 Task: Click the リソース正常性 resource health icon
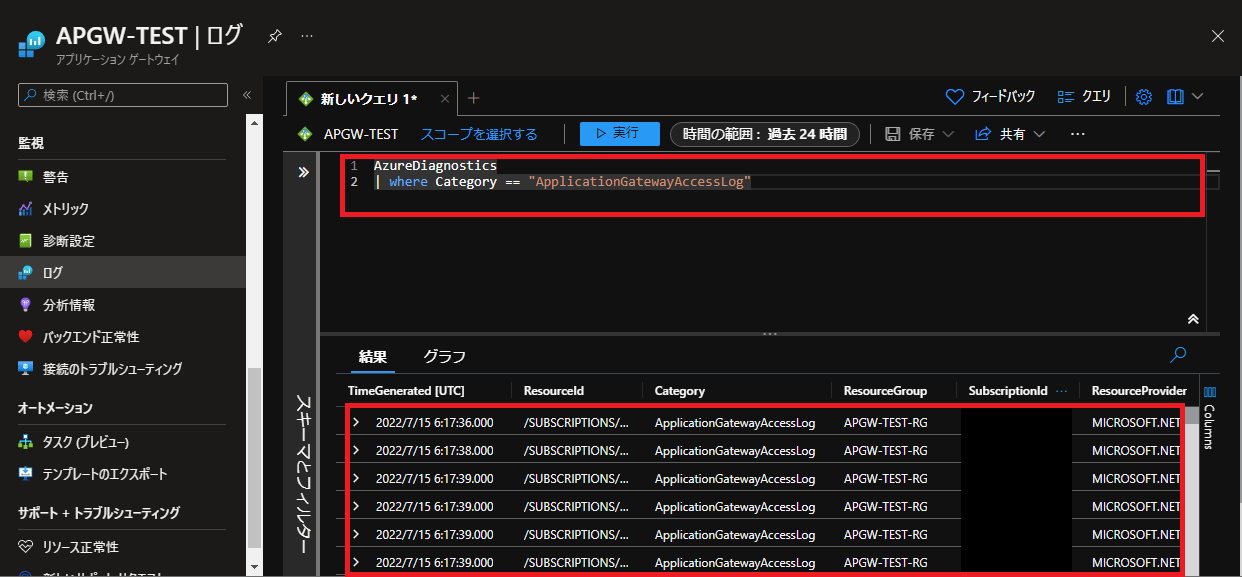tap(26, 547)
